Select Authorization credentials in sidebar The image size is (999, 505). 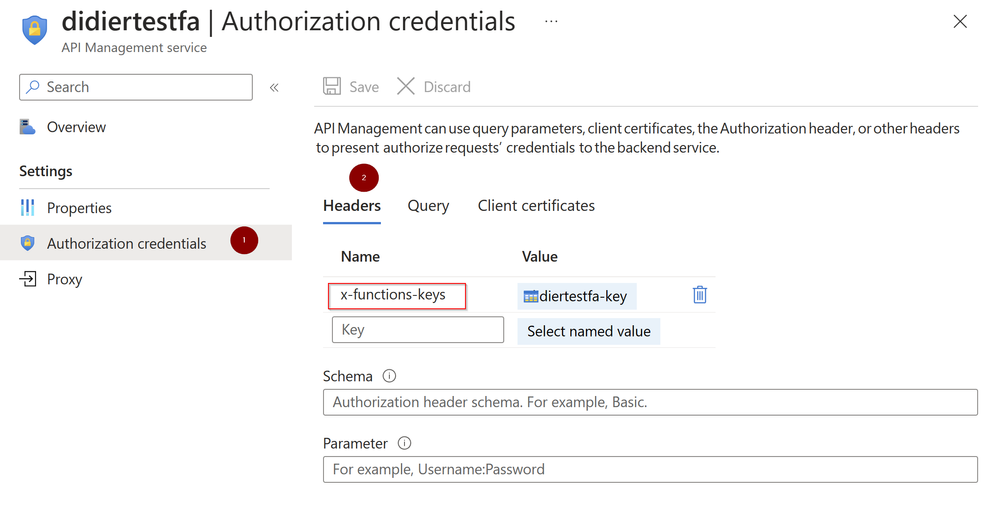[x=126, y=243]
